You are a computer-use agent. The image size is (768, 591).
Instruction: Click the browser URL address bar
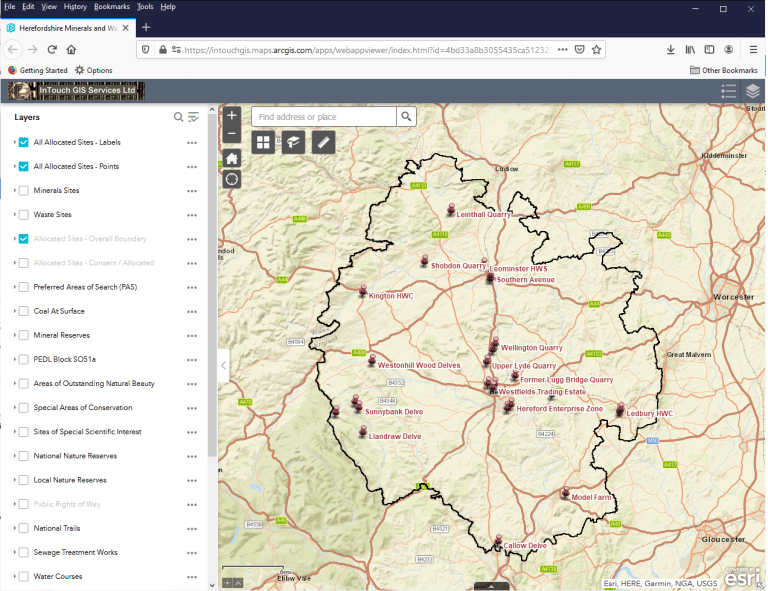click(368, 49)
